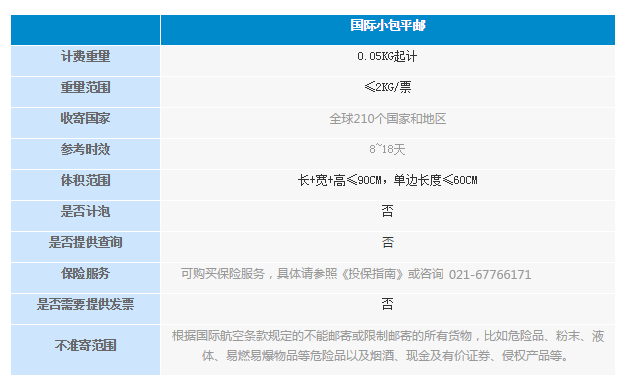Screen dimensions: 623x388
Task: Select the 重量范围 row label
Action: point(85,87)
